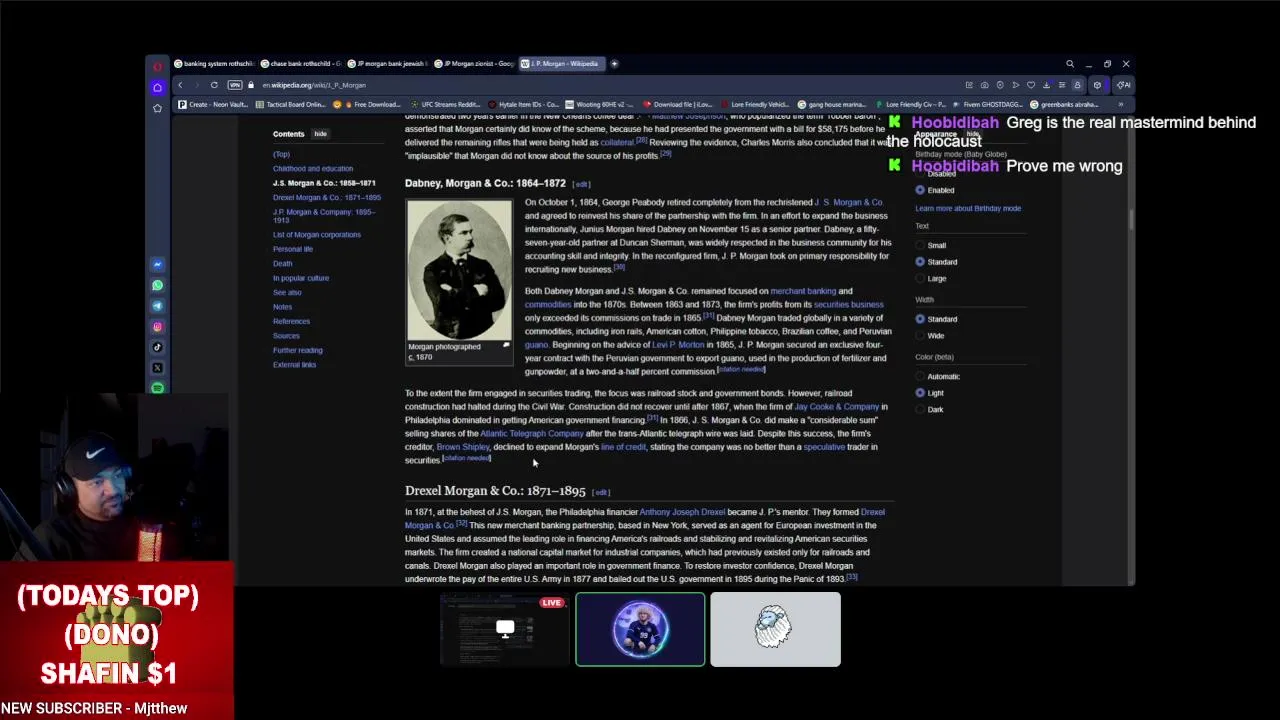The image size is (1280, 720).
Task: Open Spotify in the browser sidebar
Action: pyautogui.click(x=157, y=388)
